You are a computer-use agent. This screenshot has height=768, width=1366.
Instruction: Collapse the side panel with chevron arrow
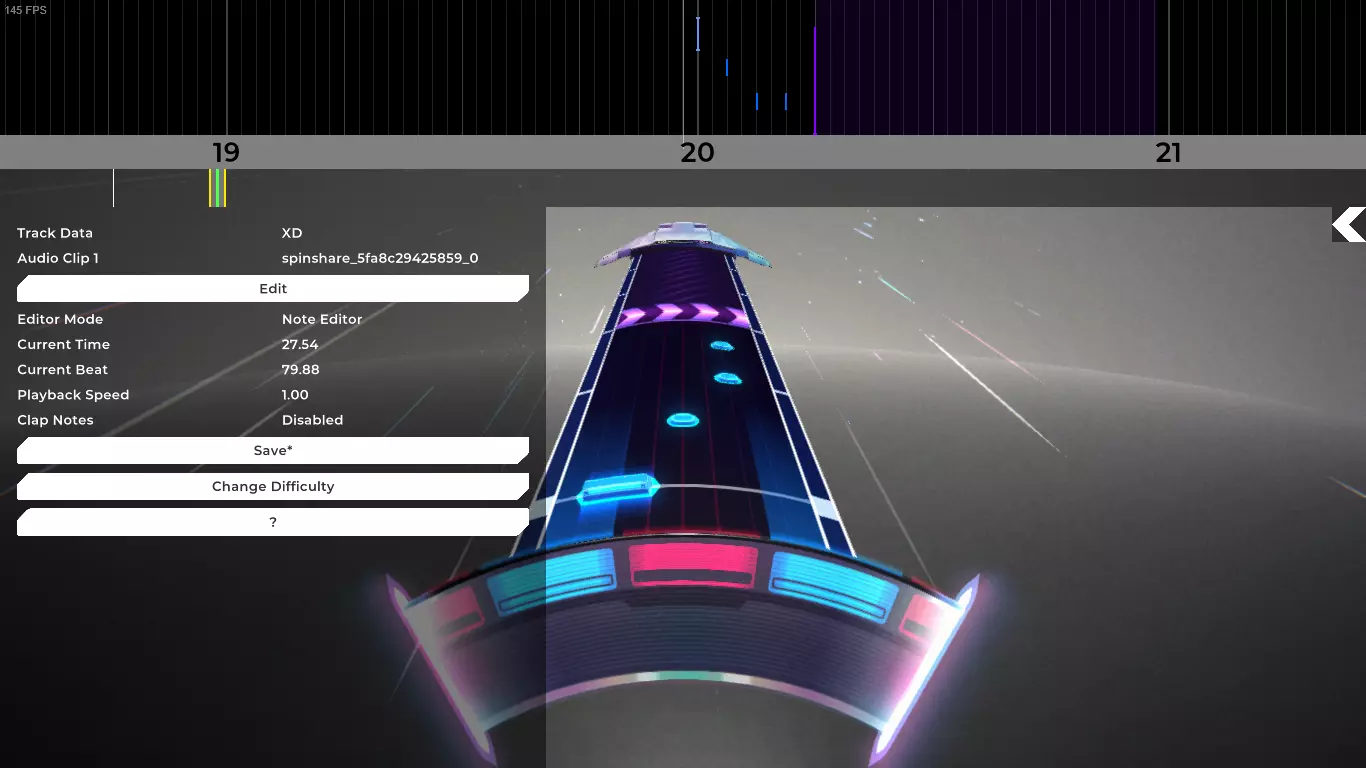coord(1349,225)
